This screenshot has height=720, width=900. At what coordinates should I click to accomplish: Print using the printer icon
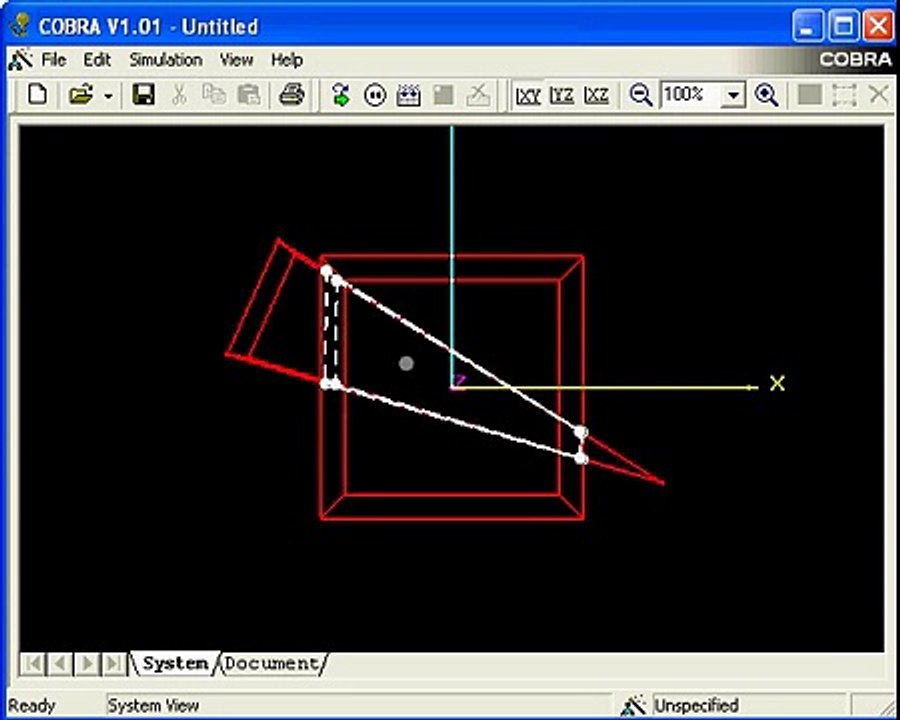[x=292, y=94]
